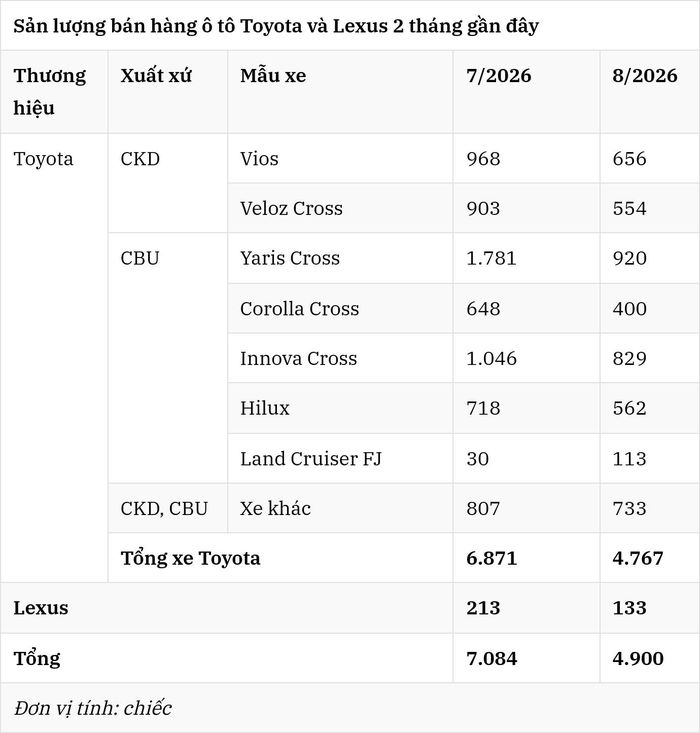
Task: Click the '7/2026' column header
Action: point(527,92)
